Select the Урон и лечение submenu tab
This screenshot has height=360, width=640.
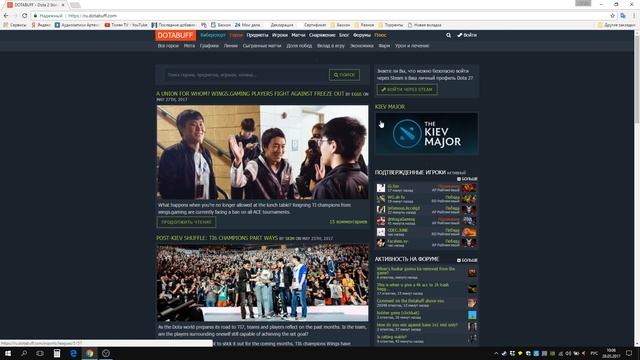tap(412, 46)
